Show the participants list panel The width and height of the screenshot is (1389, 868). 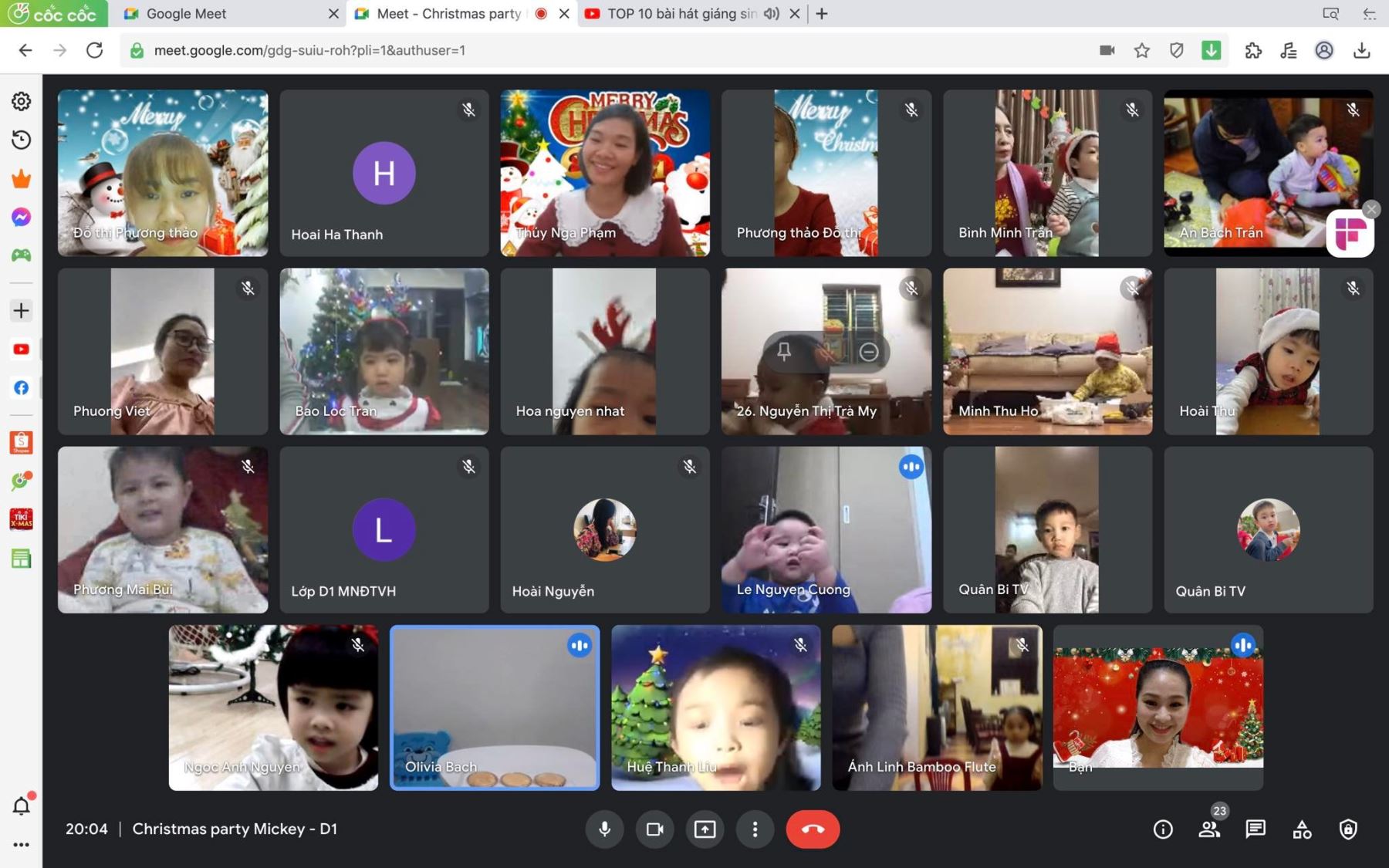tap(1209, 829)
